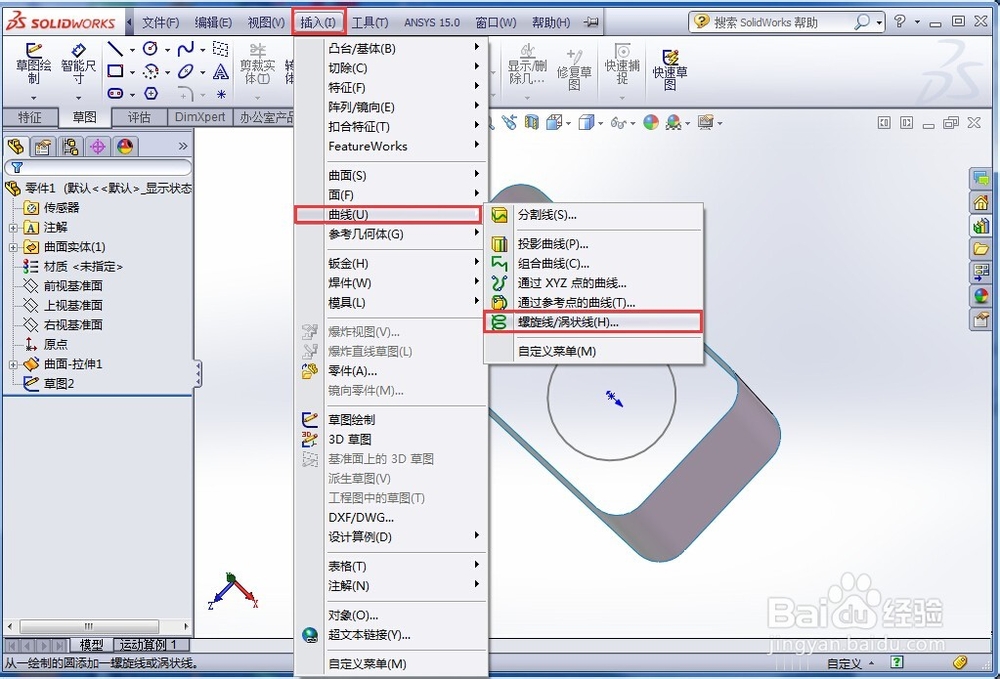
Task: Select the sketch Point tool
Action: point(221,94)
